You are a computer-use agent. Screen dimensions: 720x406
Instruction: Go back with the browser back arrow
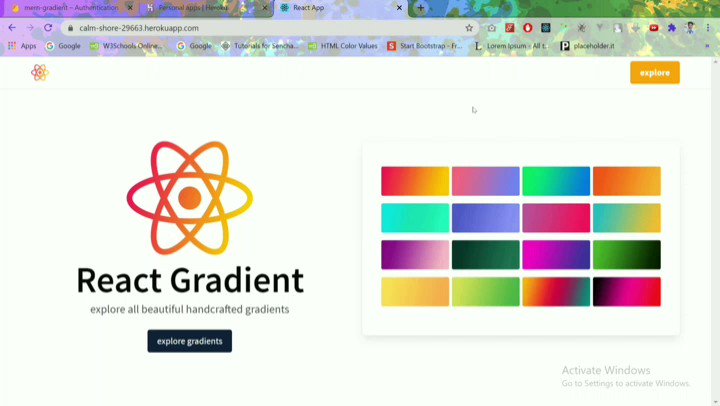tap(12, 28)
